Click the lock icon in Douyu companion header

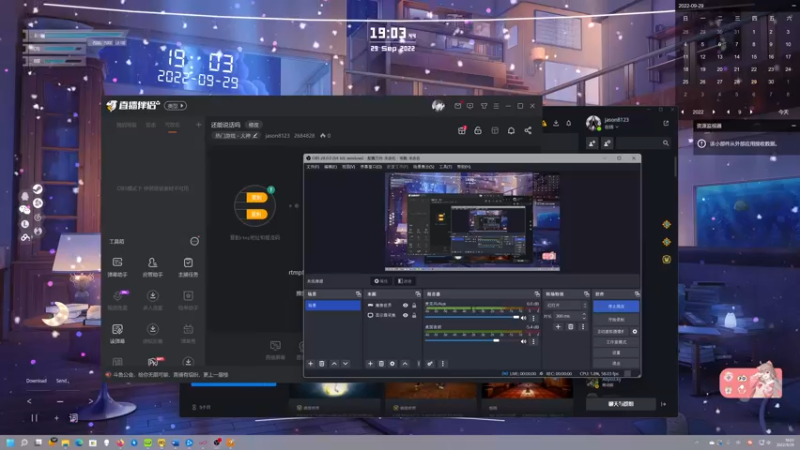(478, 131)
